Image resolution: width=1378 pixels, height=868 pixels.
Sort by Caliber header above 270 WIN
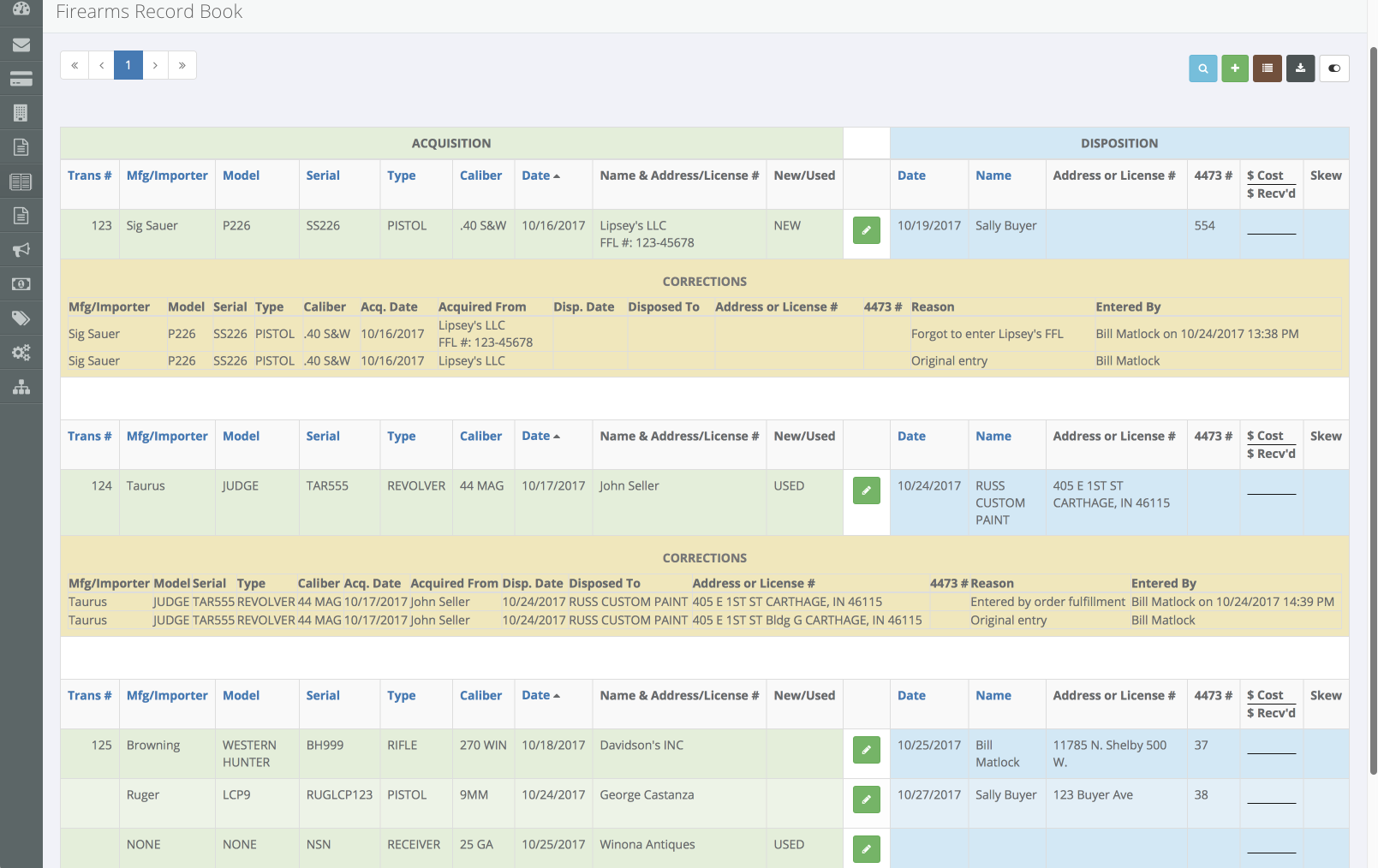coord(480,695)
